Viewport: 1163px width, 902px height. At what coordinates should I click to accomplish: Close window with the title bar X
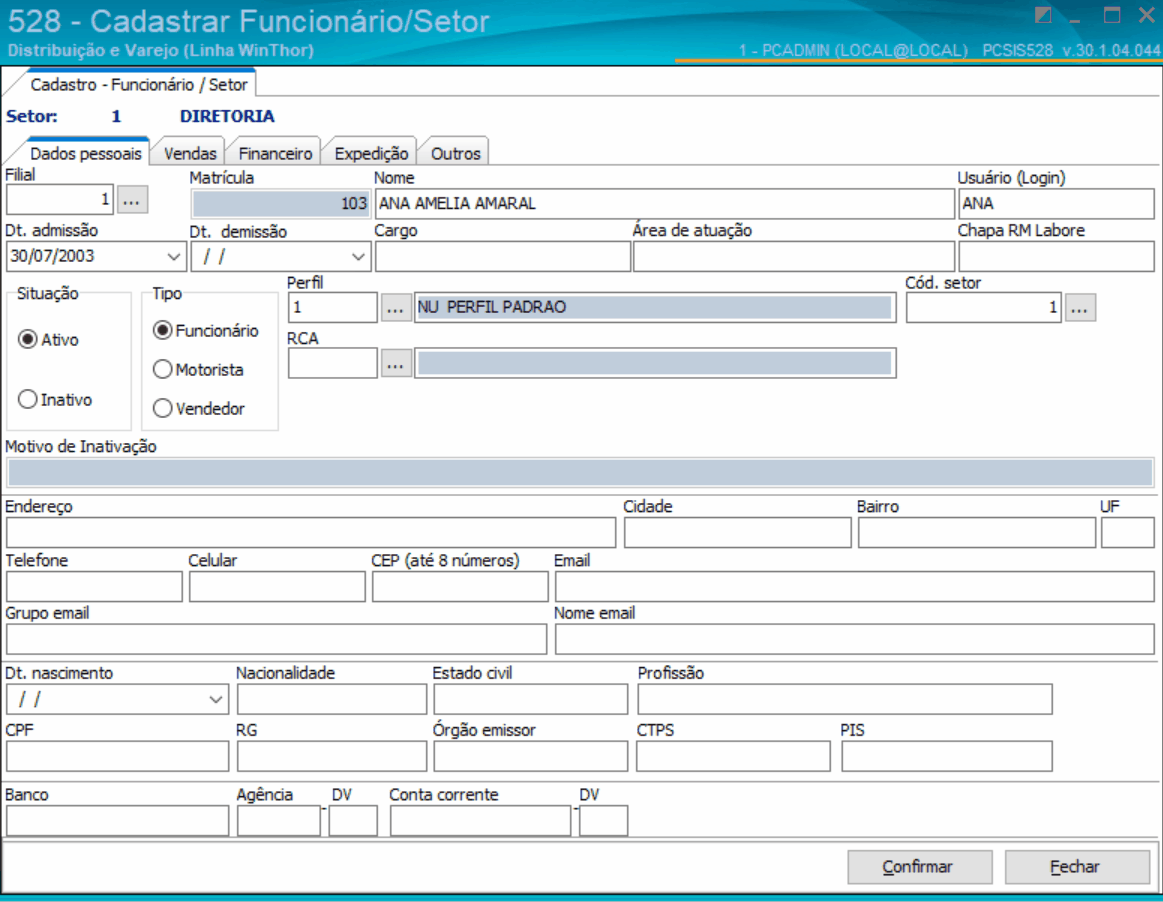click(1146, 16)
